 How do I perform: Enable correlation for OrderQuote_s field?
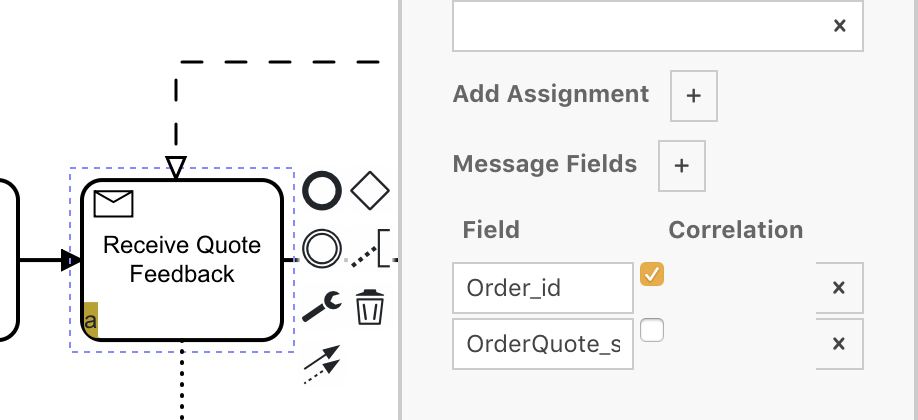point(652,330)
